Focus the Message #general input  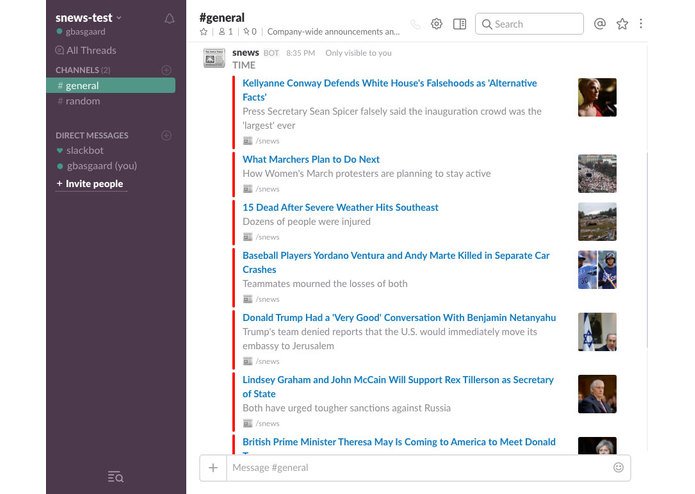point(417,468)
